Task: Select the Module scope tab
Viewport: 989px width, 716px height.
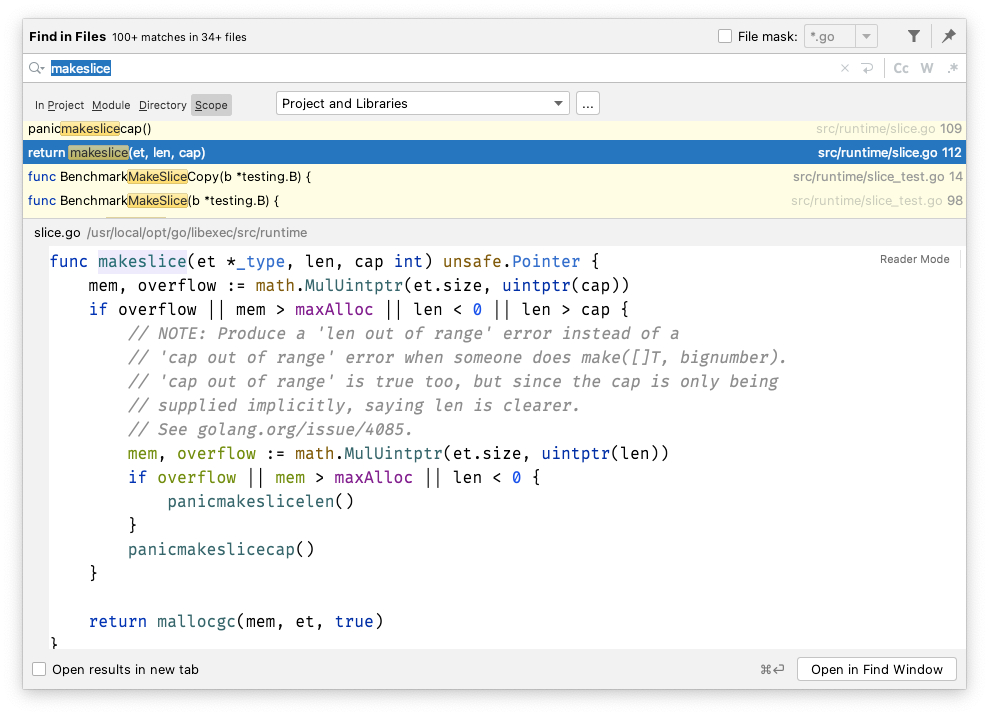Action: [111, 105]
